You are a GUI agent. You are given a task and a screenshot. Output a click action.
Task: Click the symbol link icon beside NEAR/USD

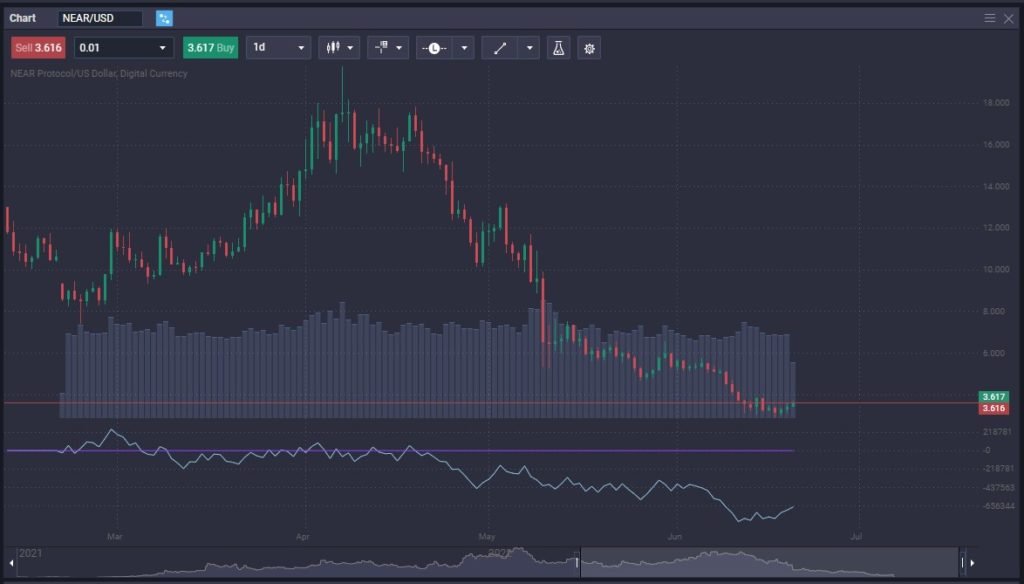coord(164,18)
